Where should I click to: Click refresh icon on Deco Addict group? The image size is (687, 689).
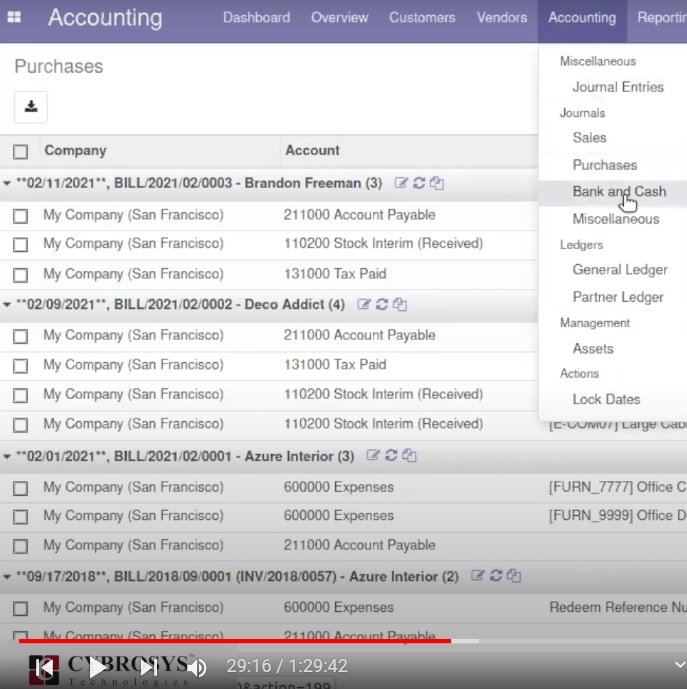(382, 304)
